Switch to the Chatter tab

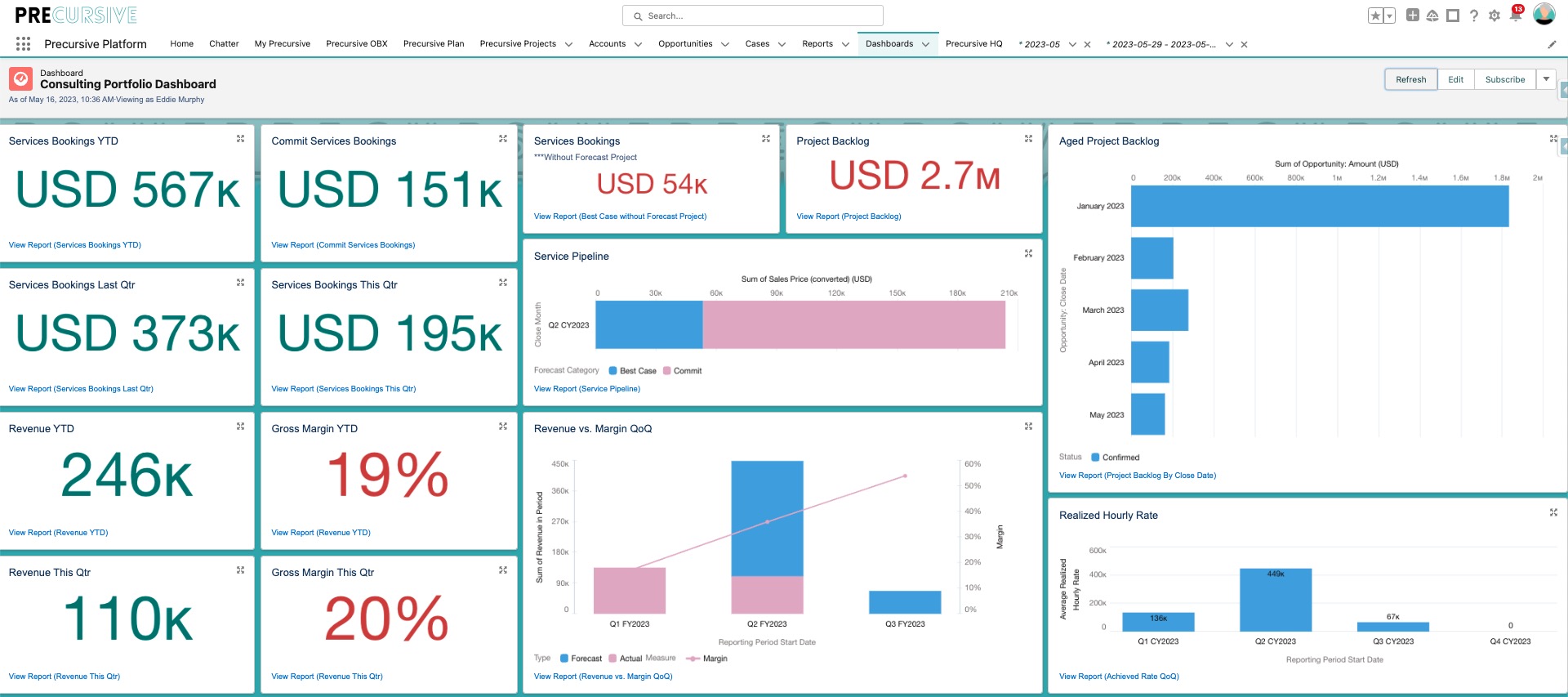pyautogui.click(x=224, y=44)
